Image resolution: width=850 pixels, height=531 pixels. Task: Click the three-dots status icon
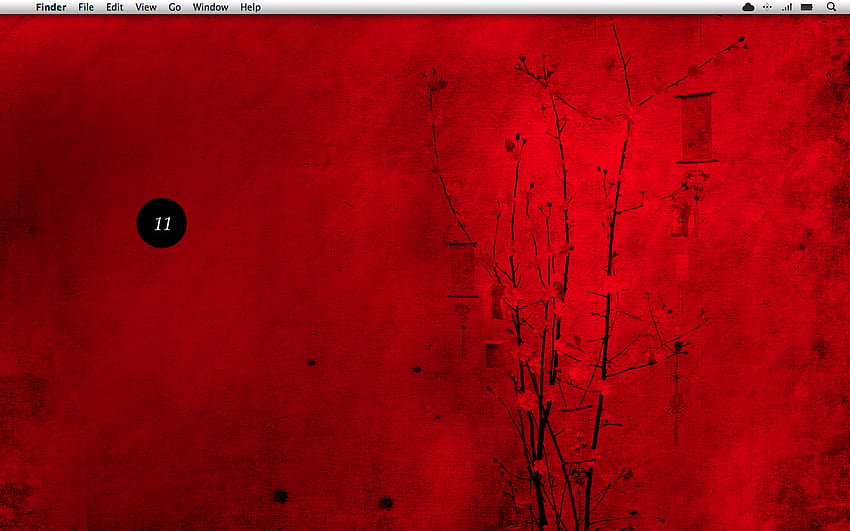767,7
